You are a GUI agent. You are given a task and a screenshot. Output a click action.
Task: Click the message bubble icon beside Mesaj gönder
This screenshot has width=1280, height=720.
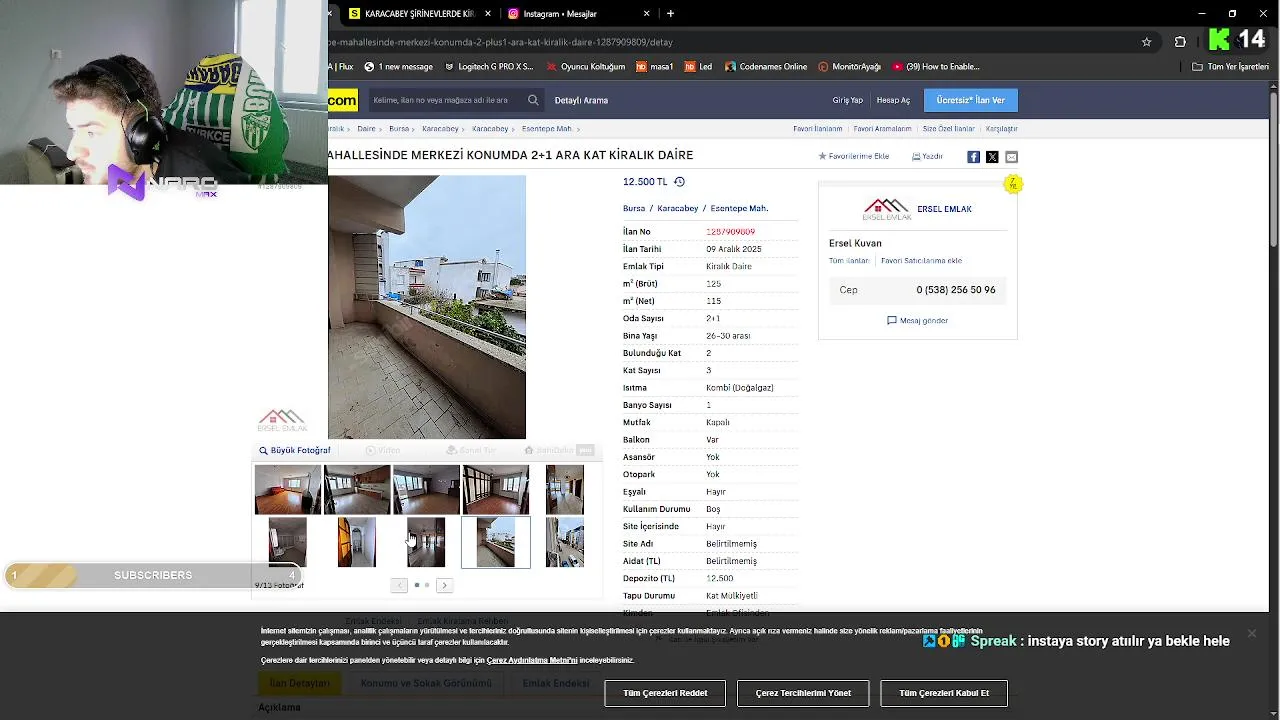(892, 320)
